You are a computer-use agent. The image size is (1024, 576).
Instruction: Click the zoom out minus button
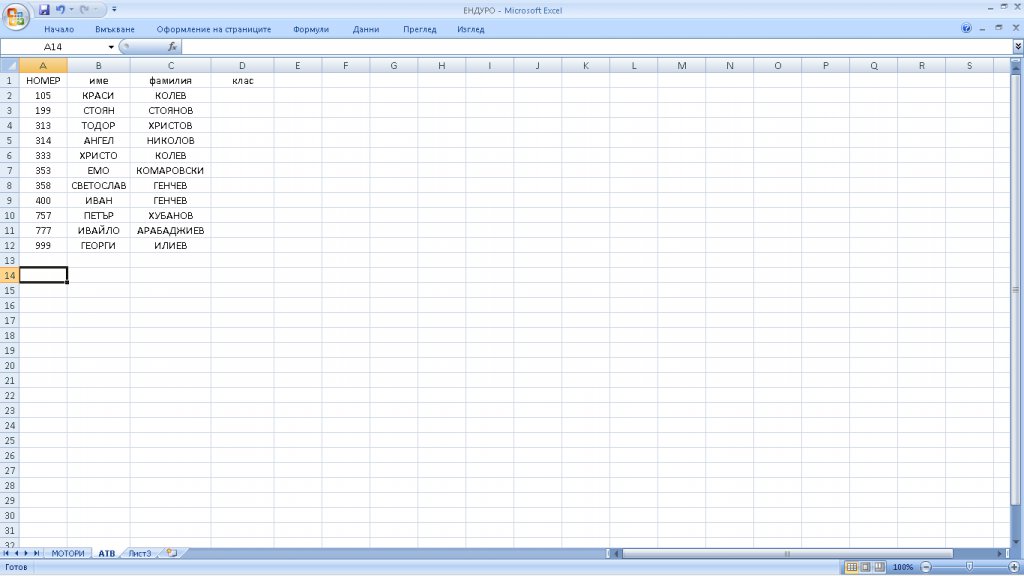click(925, 567)
